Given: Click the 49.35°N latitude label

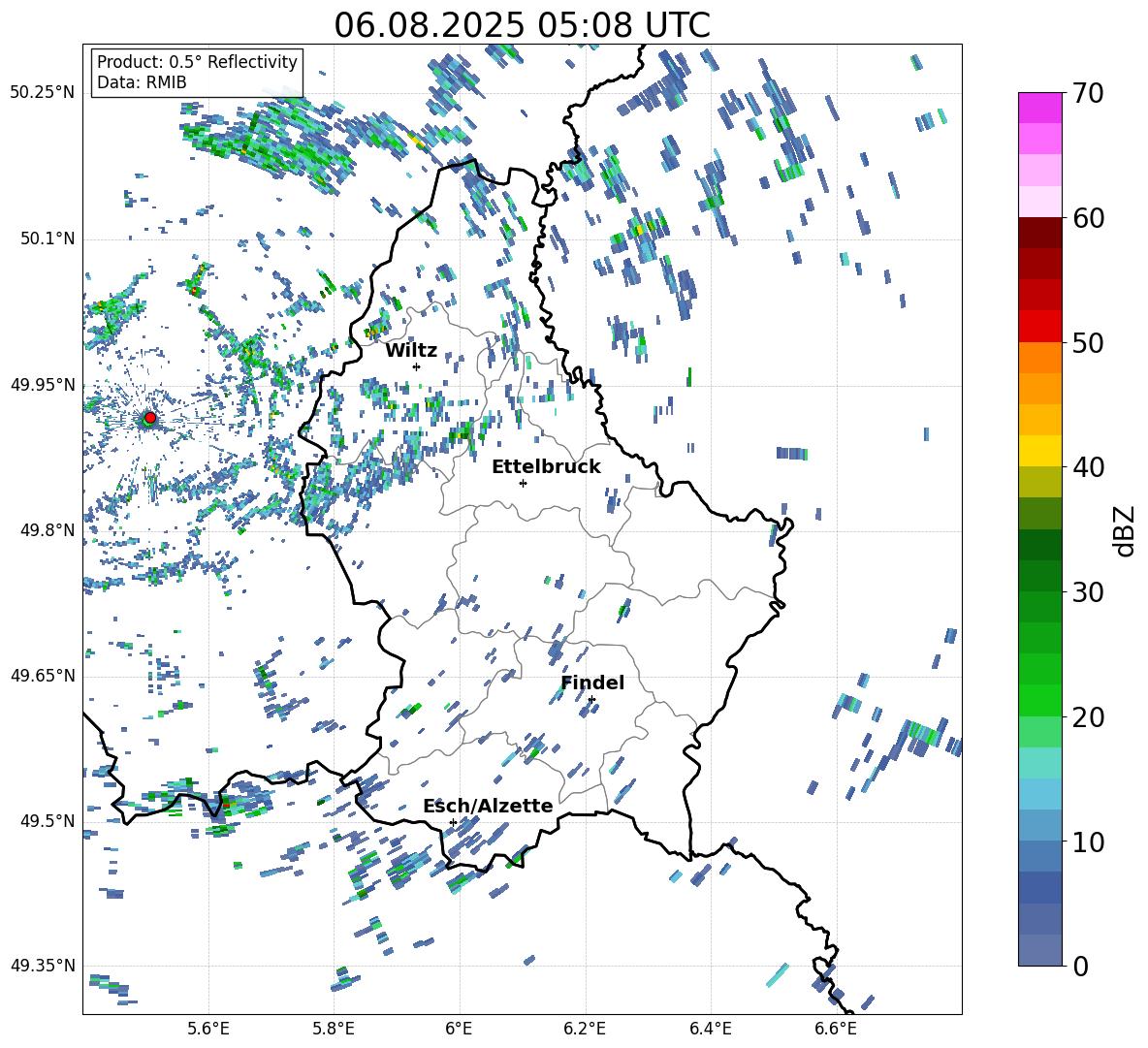Looking at the screenshot, I should (x=43, y=966).
